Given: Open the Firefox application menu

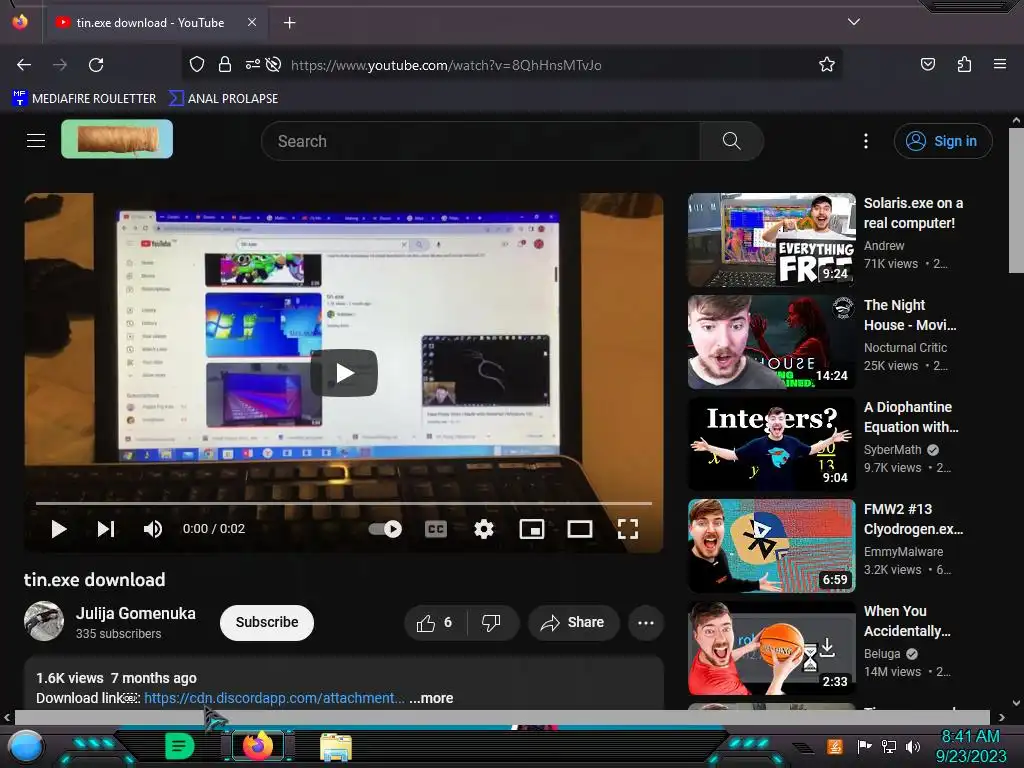Looking at the screenshot, I should point(1000,64).
